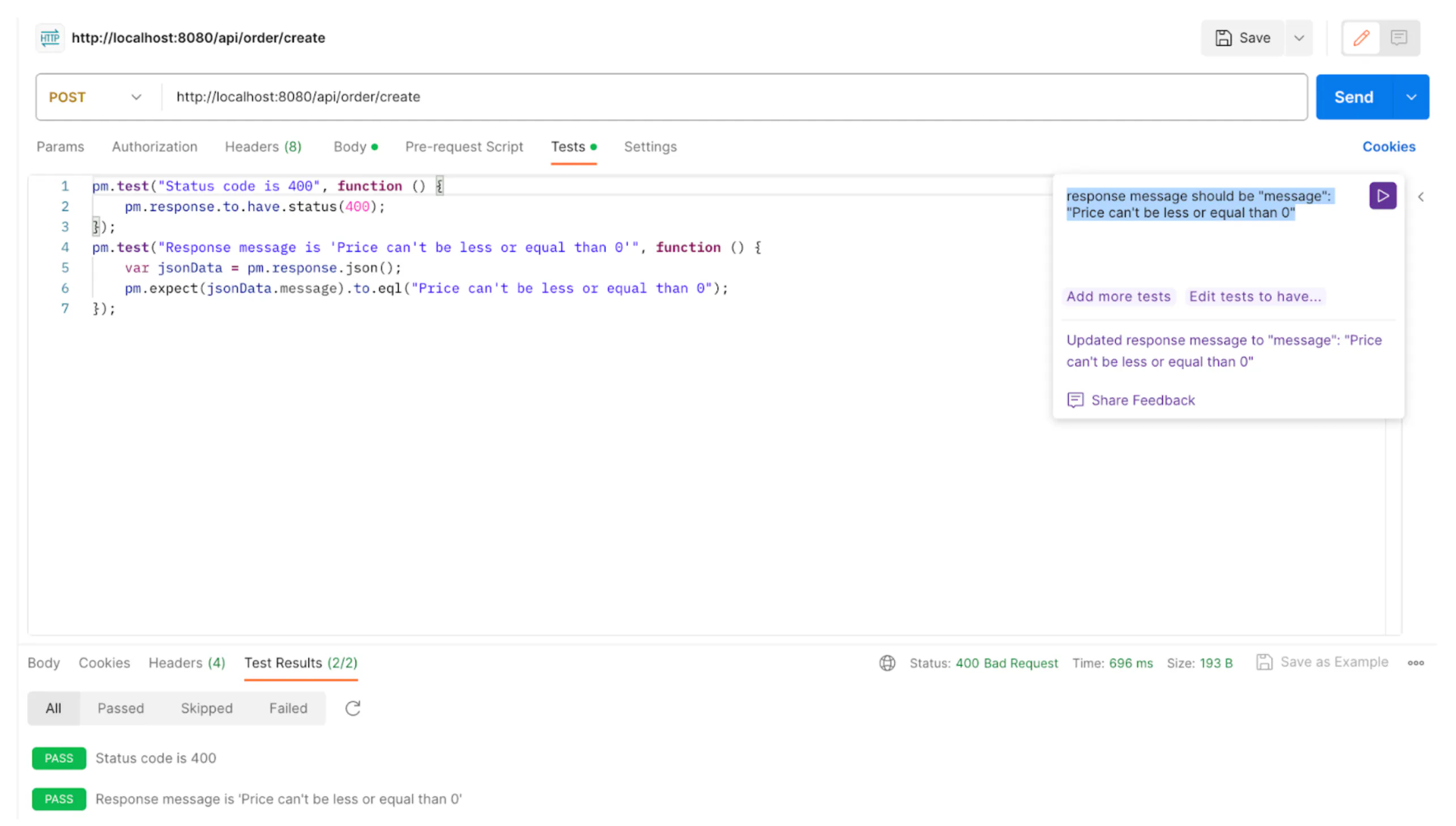This screenshot has width=1456, height=826.
Task: Rerun tests with the refresh icon
Action: 352,708
